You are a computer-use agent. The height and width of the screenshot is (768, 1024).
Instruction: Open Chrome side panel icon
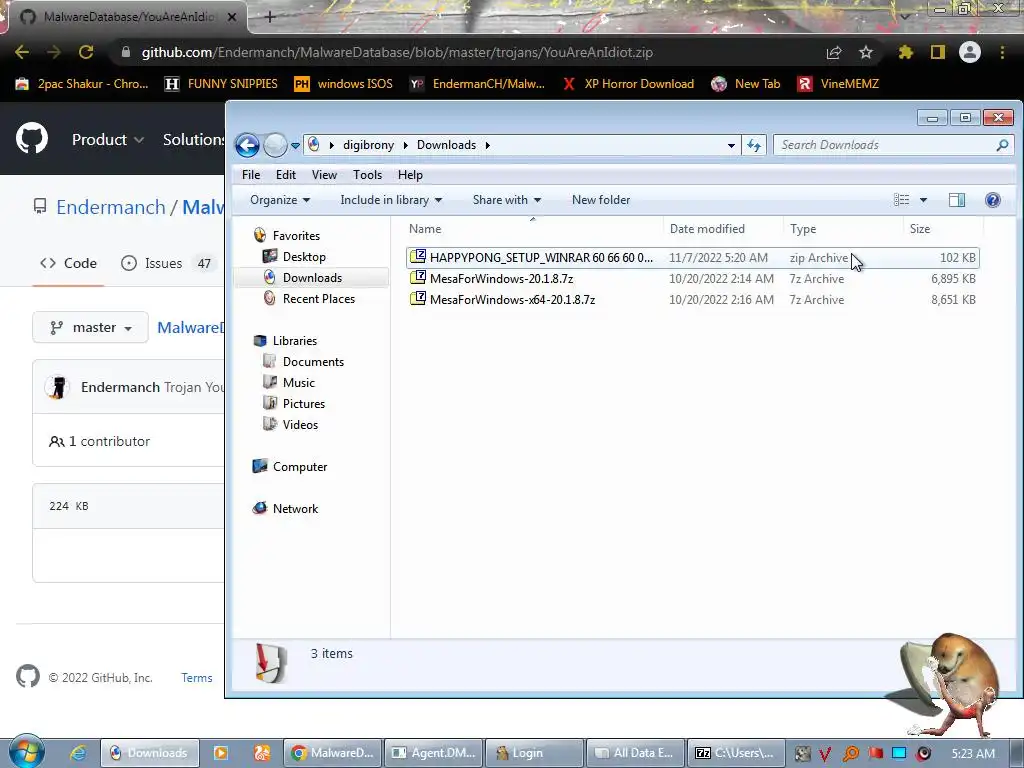pyautogui.click(x=938, y=52)
